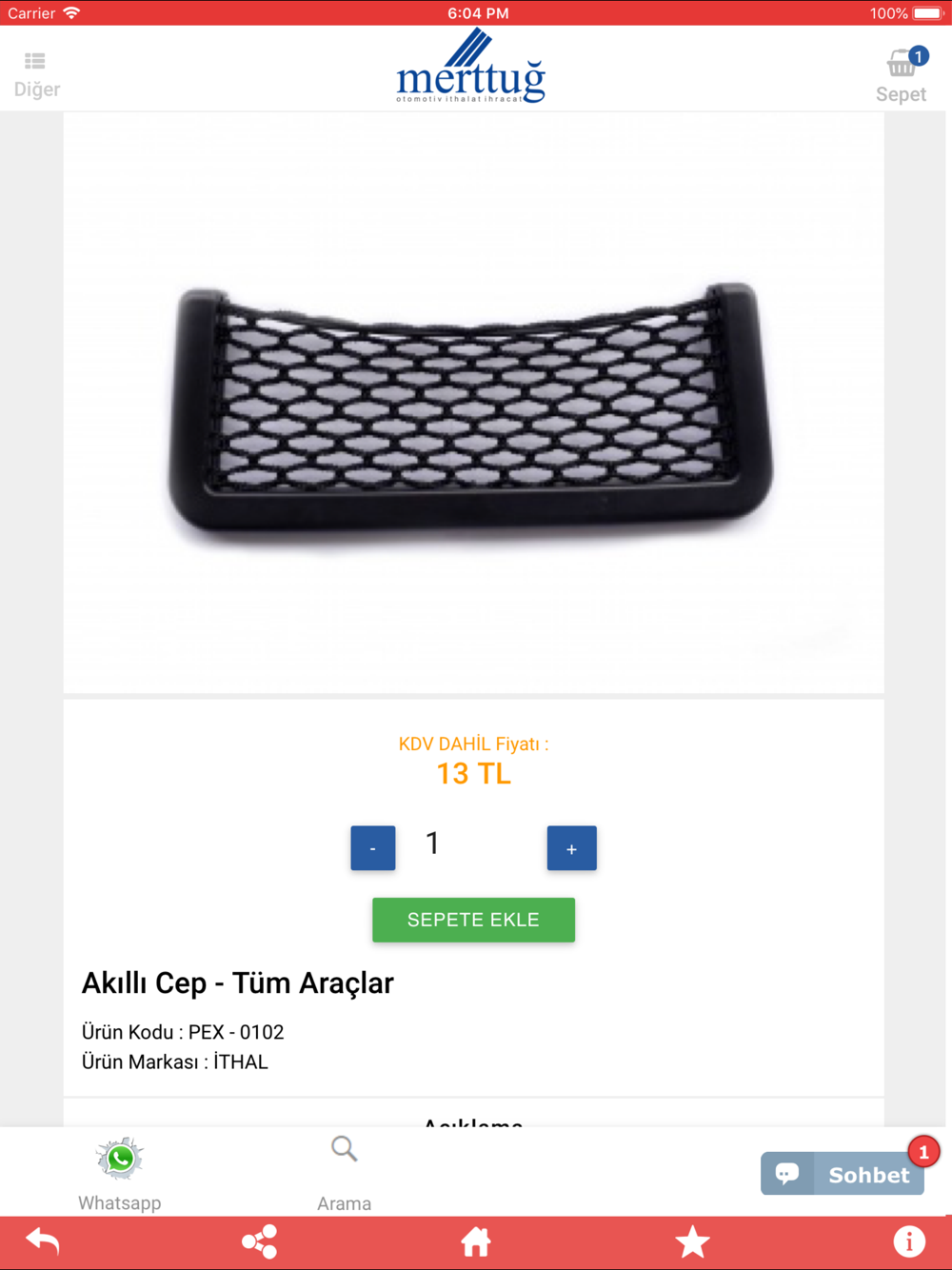The image size is (952, 1270).
Task: Open Sohbet chat button
Action: (x=843, y=1174)
